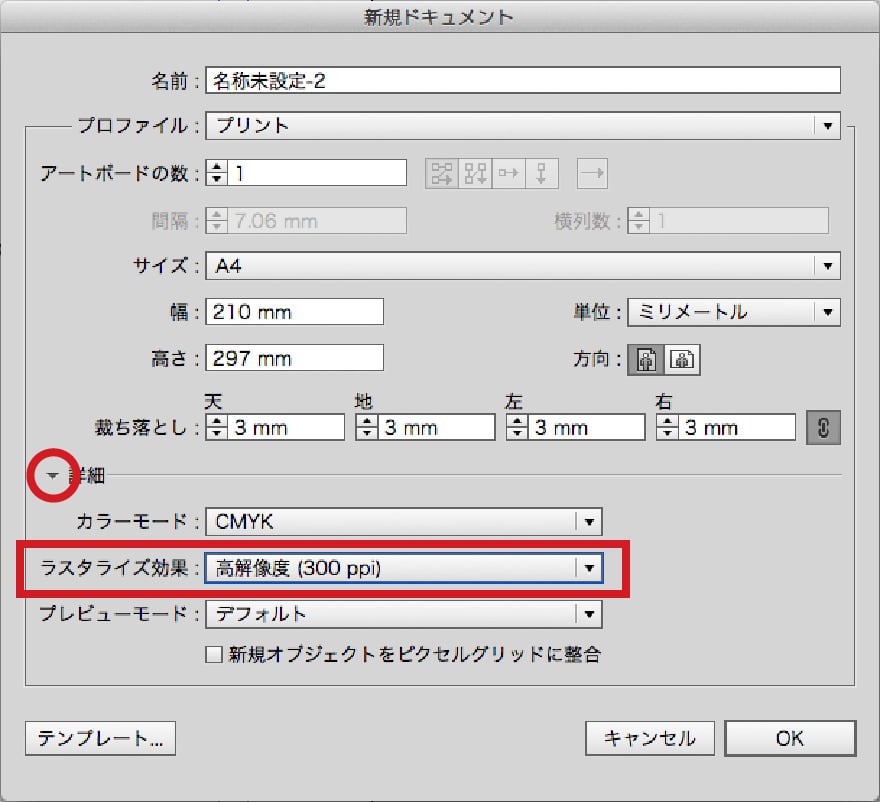The width and height of the screenshot is (880, 802).
Task: Select landscape orientation icon
Action: tap(684, 360)
